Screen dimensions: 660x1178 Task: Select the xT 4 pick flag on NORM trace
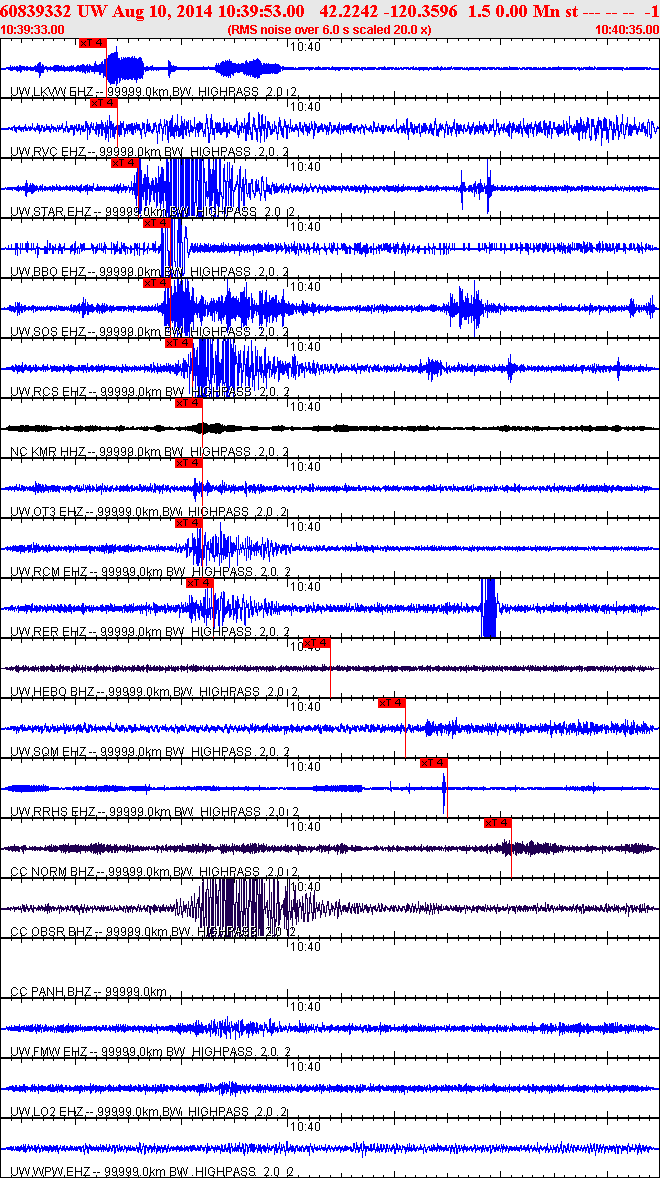tap(498, 823)
